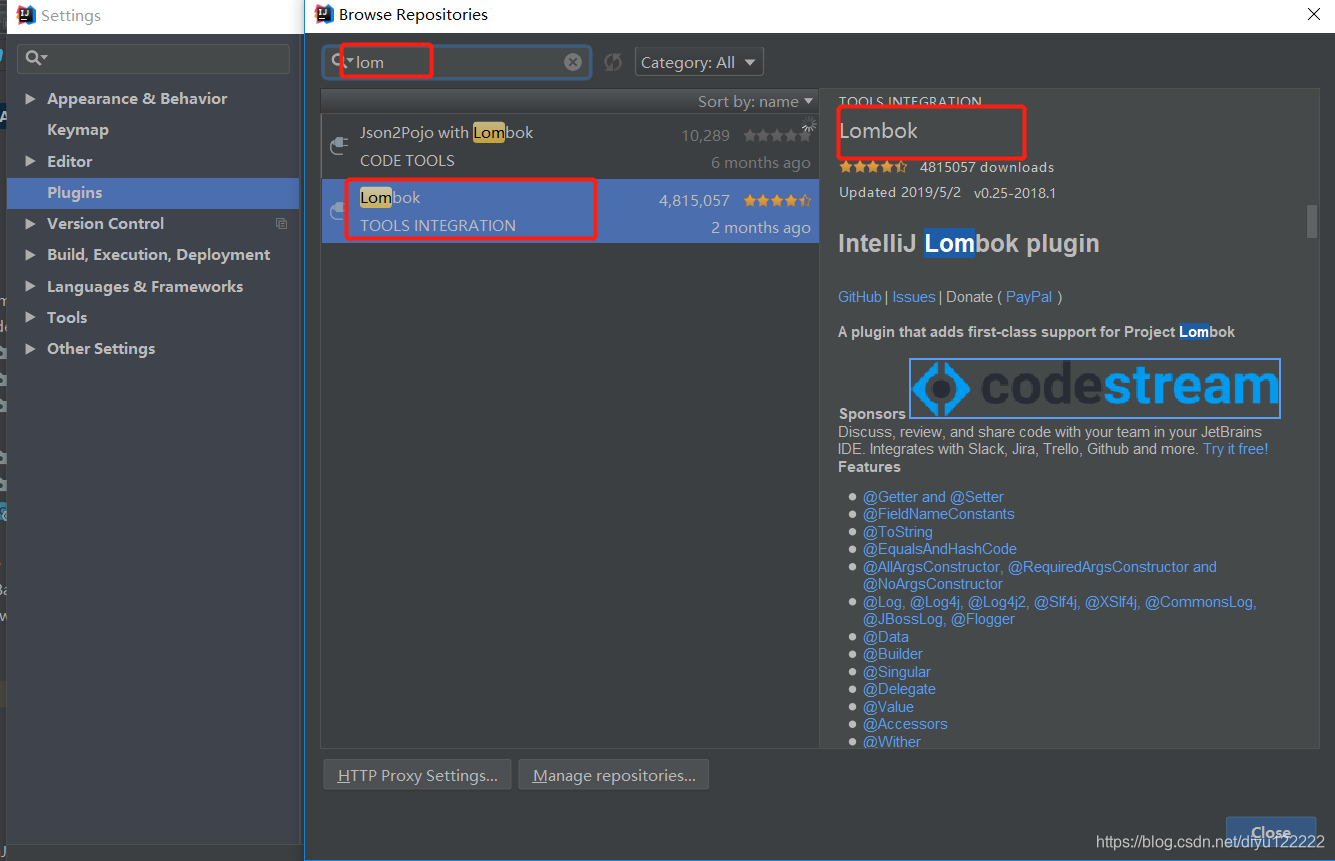Open the Issues link

point(914,297)
